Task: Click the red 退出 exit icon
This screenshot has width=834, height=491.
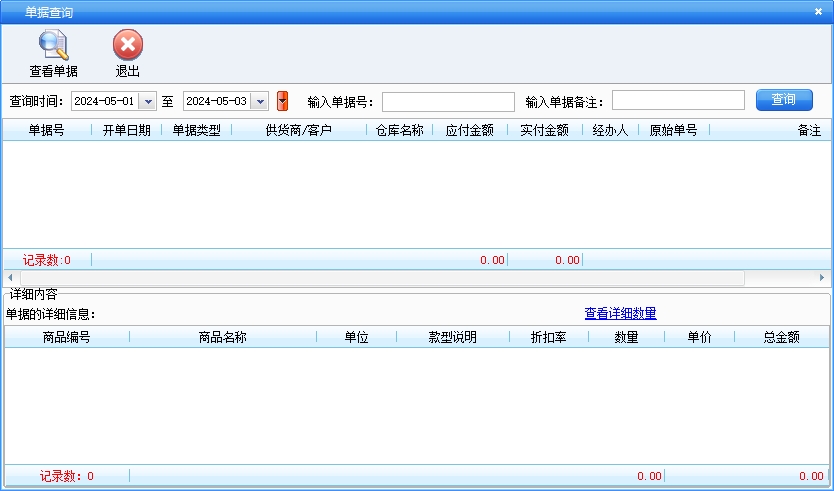Action: 127,46
